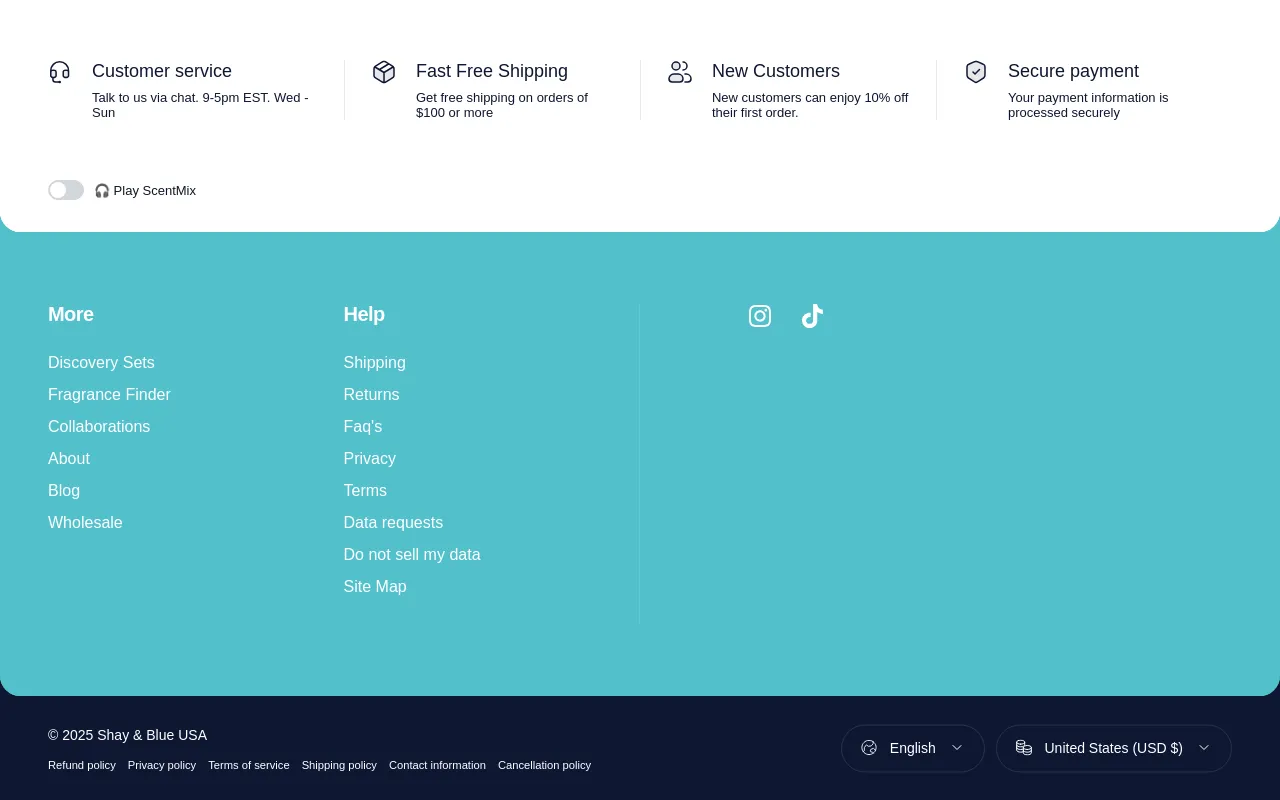The width and height of the screenshot is (1280, 800).
Task: Go to the Fragrance Finder page
Action: coord(109,395)
